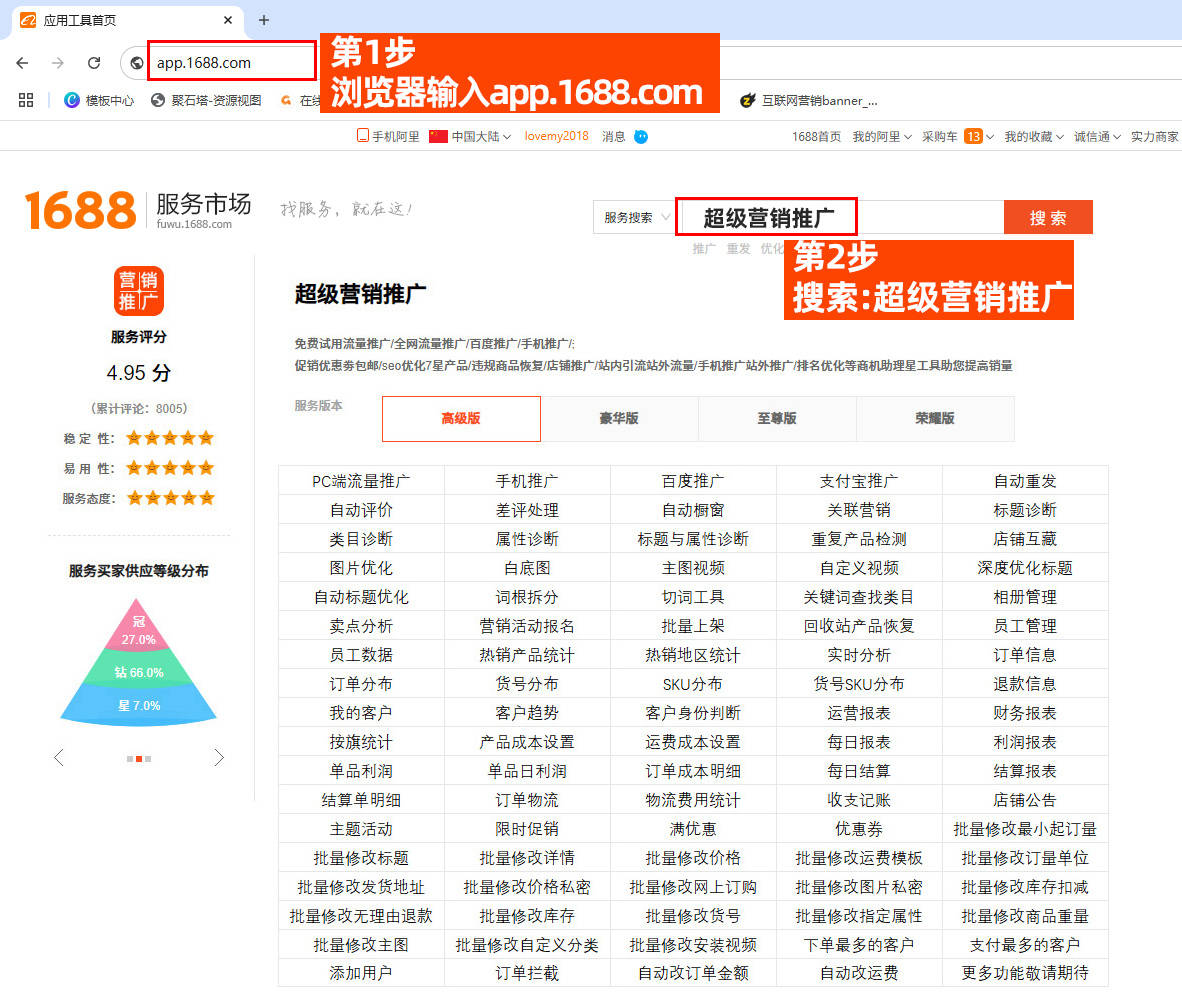Show previous slide with left carousel arrow

(x=58, y=758)
